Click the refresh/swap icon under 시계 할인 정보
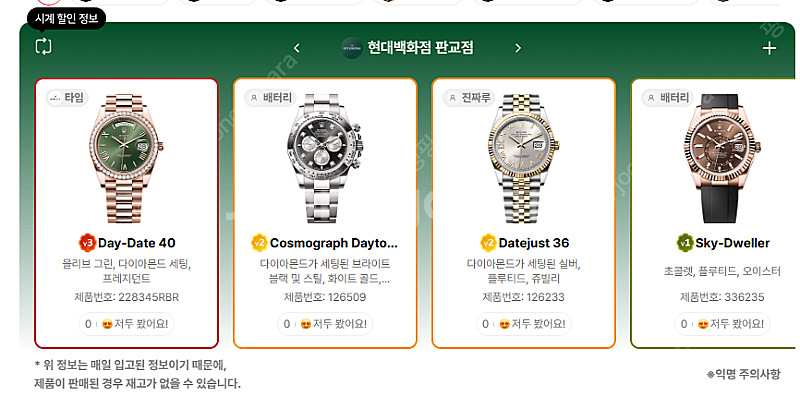The height and width of the screenshot is (408, 800). tap(43, 46)
